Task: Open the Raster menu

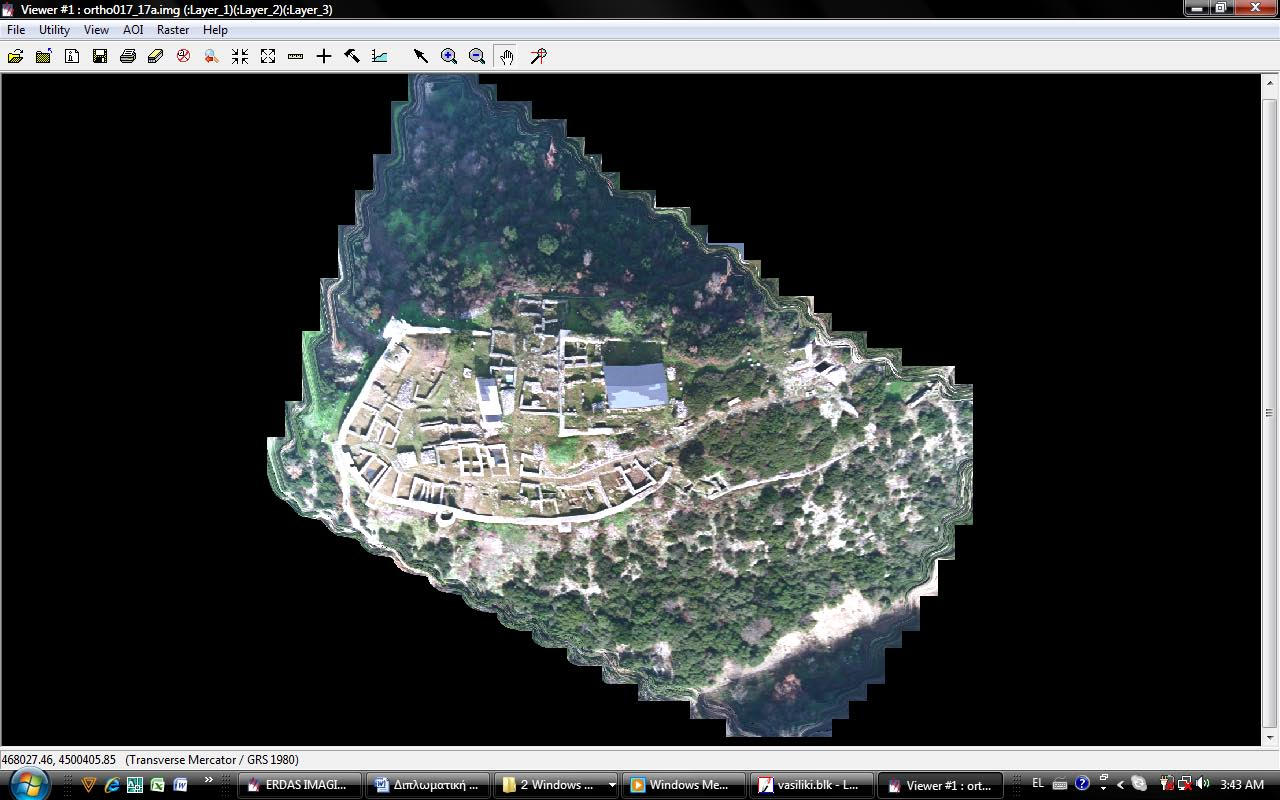Action: pos(173,30)
